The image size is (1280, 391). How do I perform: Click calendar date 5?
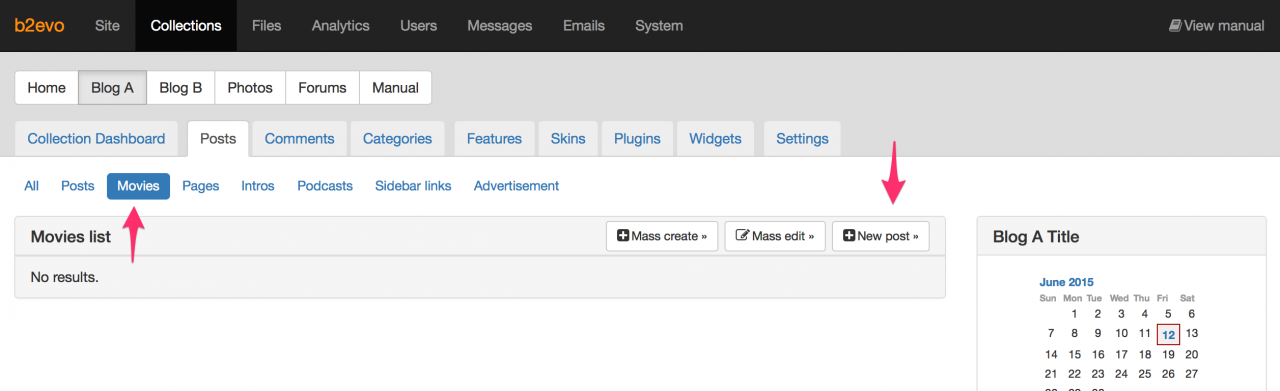tap(1168, 314)
